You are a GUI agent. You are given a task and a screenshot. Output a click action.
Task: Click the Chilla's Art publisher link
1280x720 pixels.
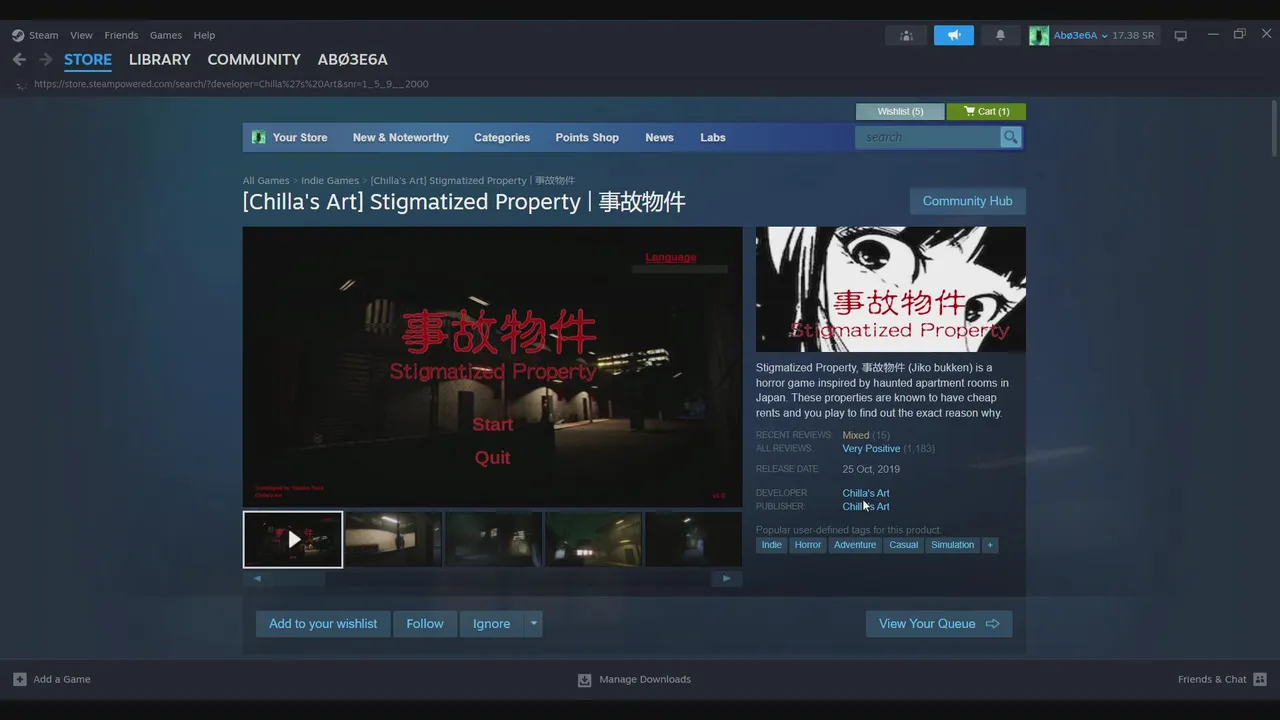coord(866,506)
